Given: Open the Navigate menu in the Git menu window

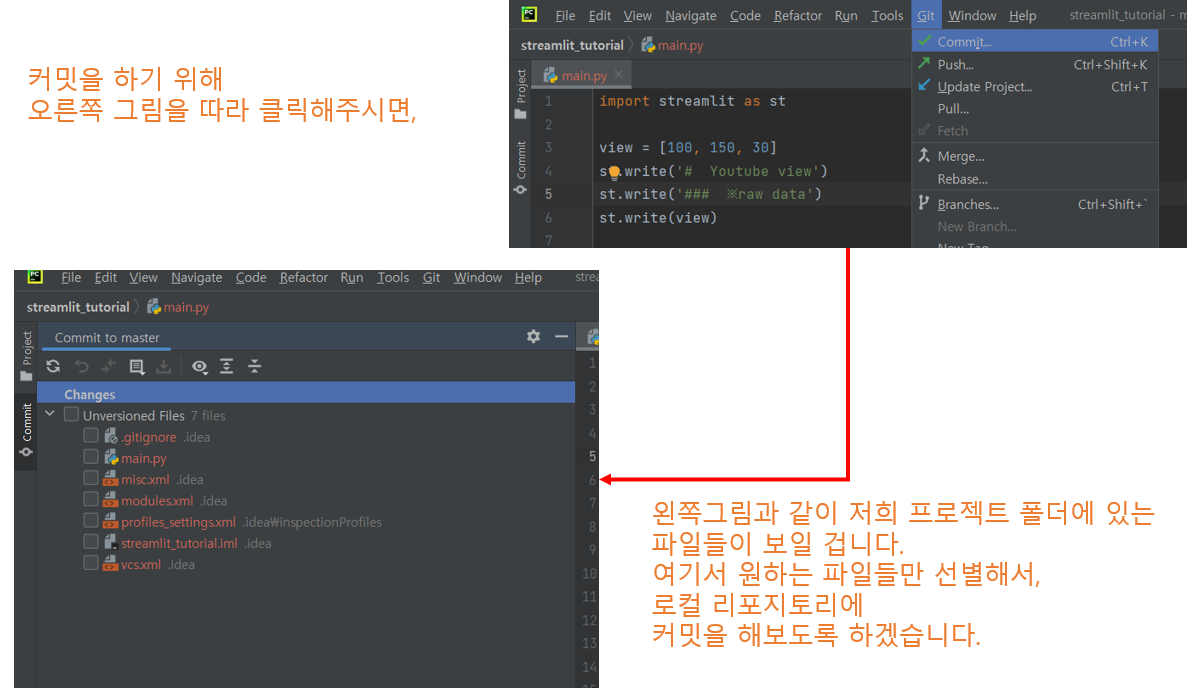Looking at the screenshot, I should (691, 15).
